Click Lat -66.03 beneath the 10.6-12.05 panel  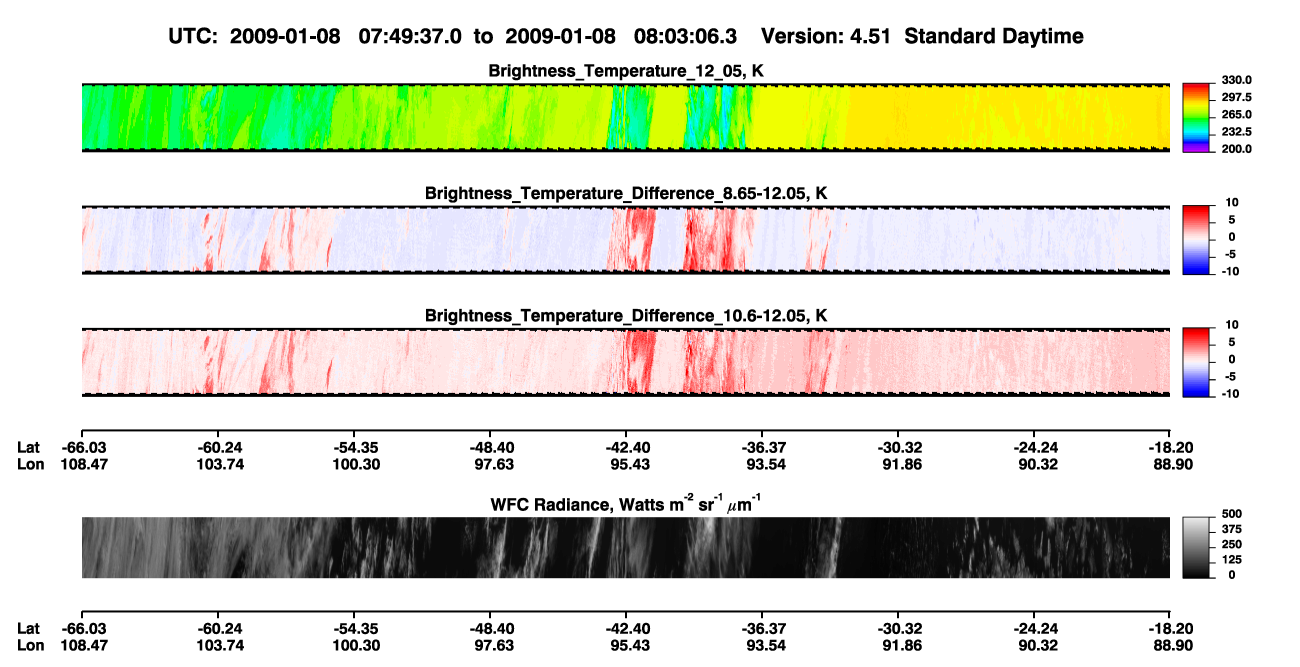click(x=83, y=448)
